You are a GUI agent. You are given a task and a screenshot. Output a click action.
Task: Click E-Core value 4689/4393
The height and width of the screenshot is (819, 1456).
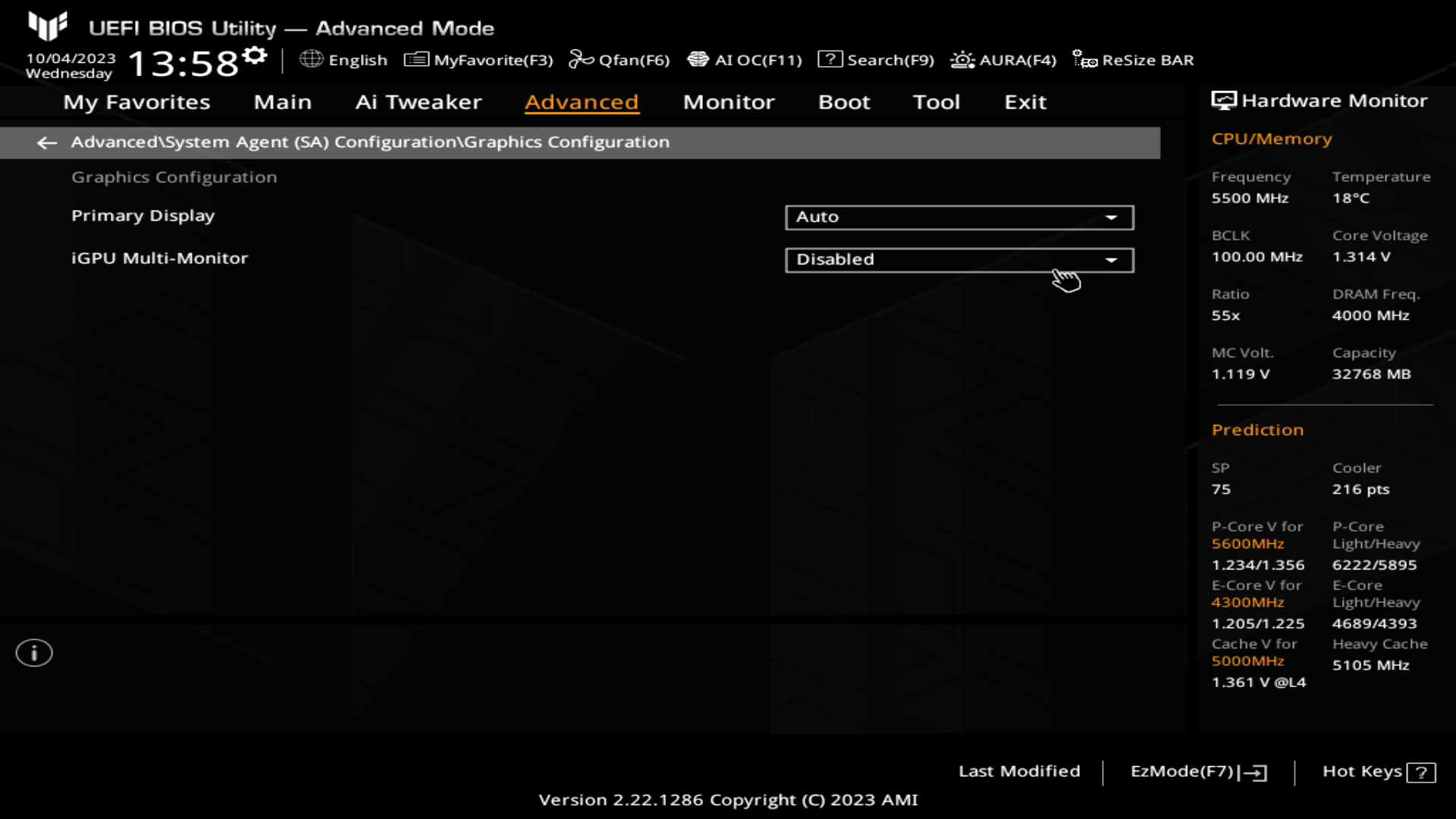(1375, 624)
